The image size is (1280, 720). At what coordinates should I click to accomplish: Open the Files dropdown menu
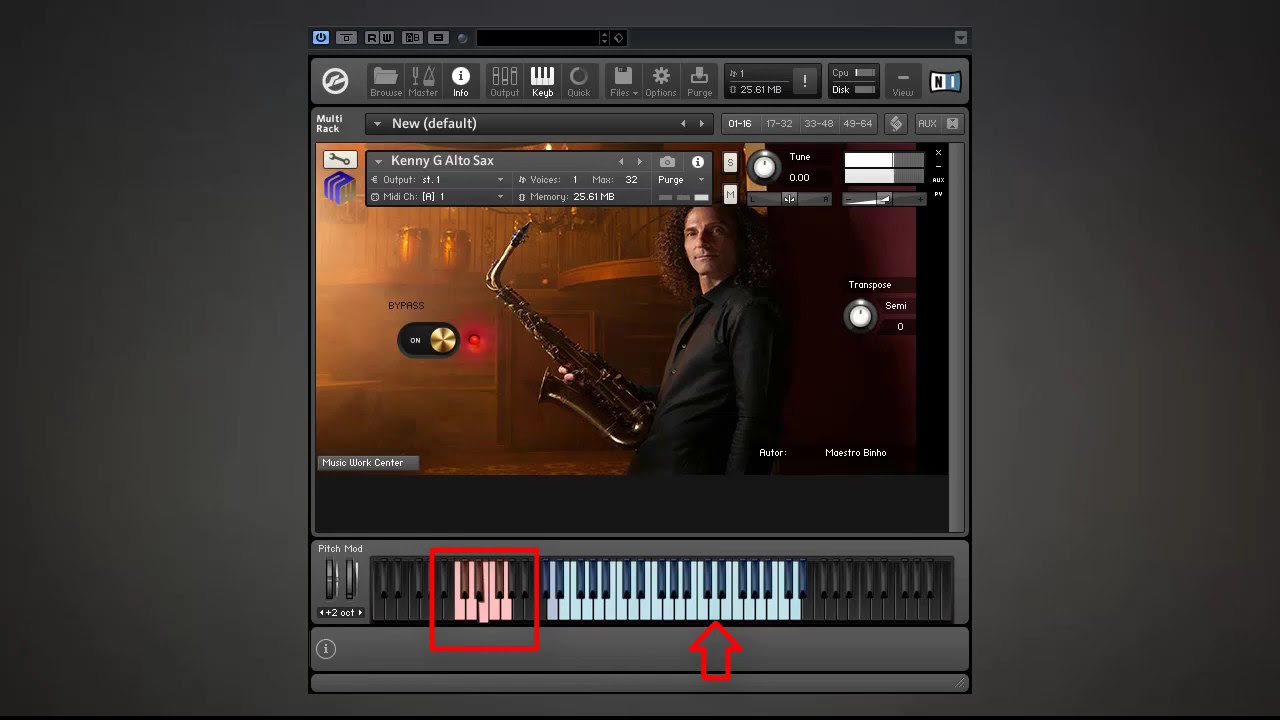click(x=623, y=81)
